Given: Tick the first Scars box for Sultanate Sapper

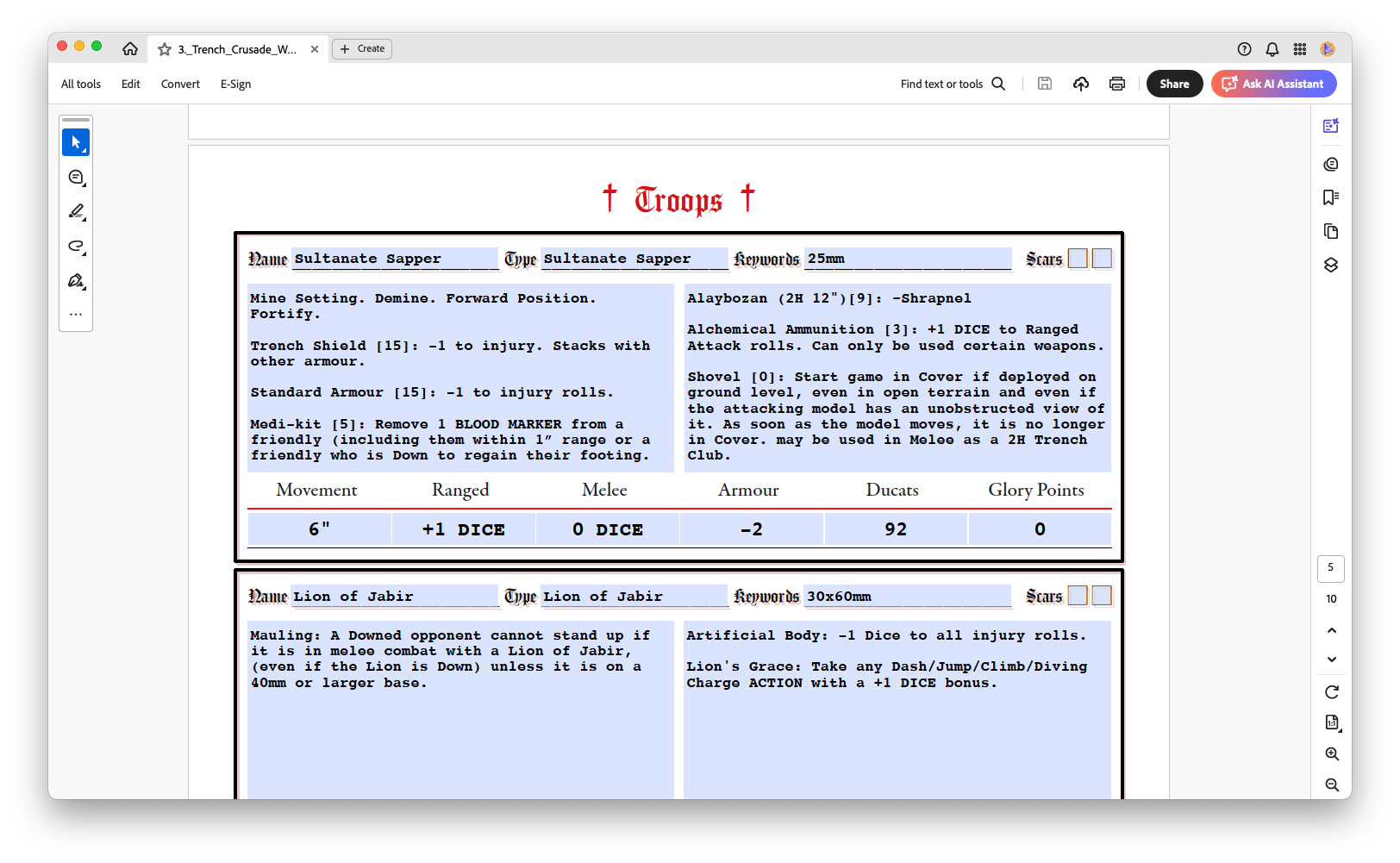Looking at the screenshot, I should [1078, 259].
